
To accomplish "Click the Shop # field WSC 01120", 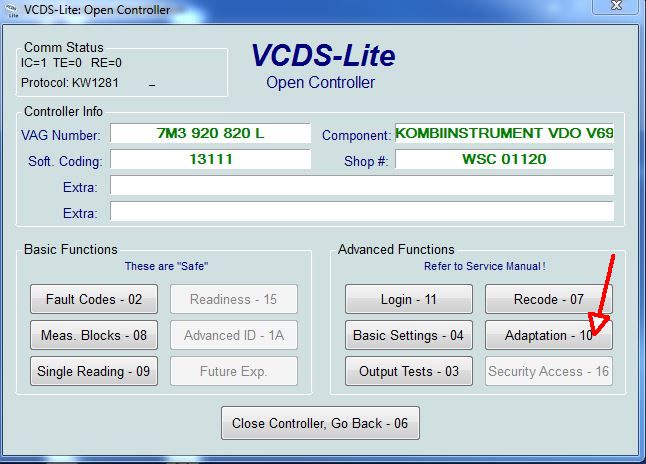I will (x=504, y=159).
